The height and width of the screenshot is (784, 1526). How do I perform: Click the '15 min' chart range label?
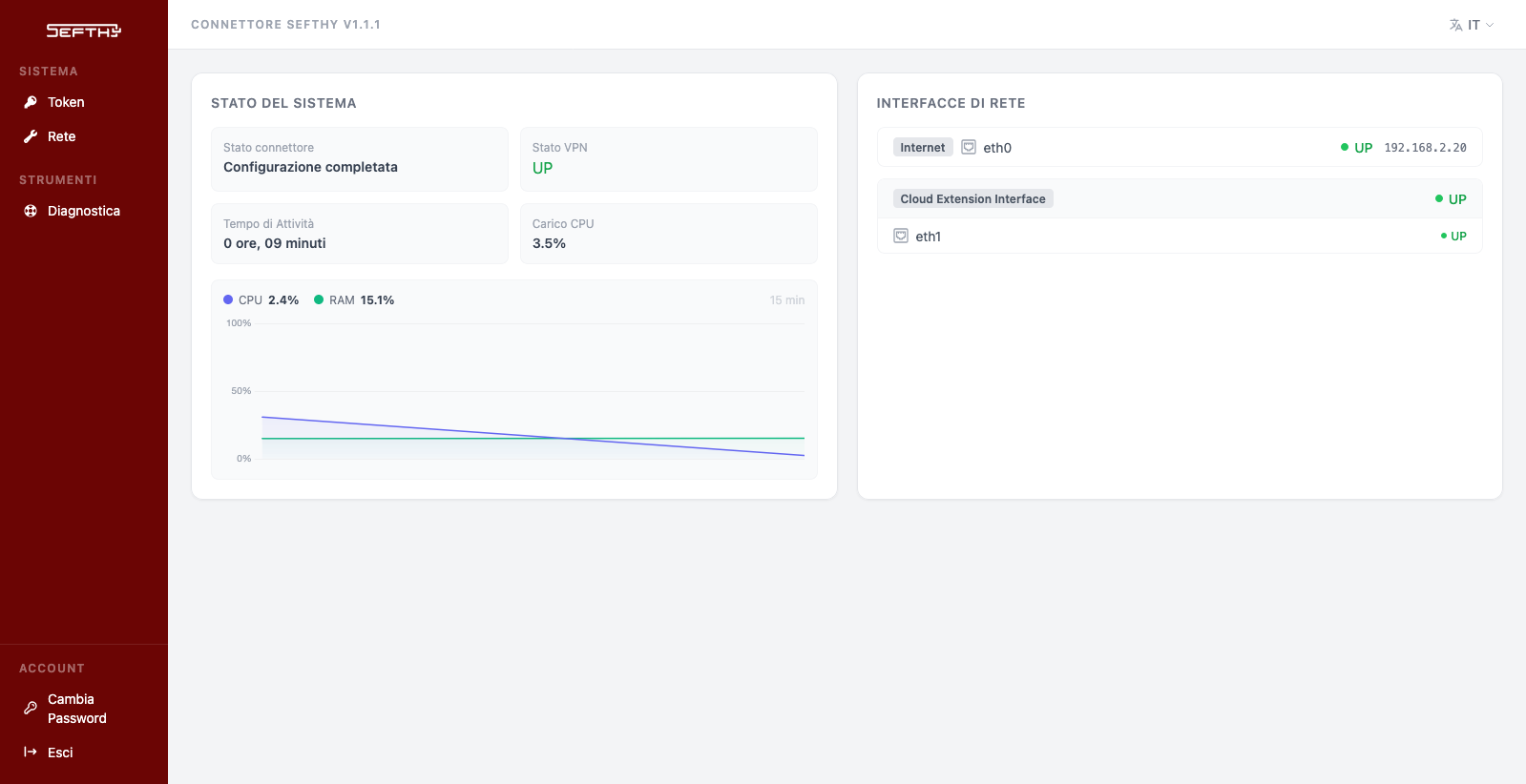click(x=787, y=300)
